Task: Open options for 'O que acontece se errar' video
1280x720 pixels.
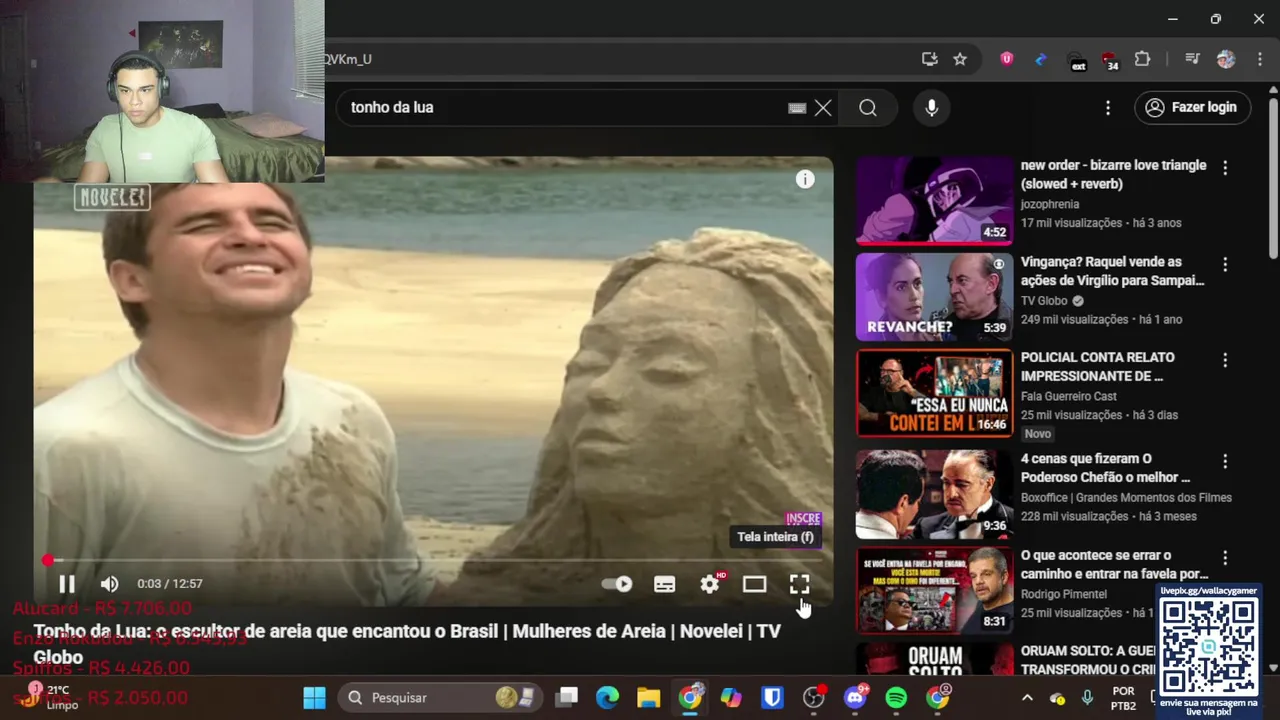Action: click(x=1225, y=558)
